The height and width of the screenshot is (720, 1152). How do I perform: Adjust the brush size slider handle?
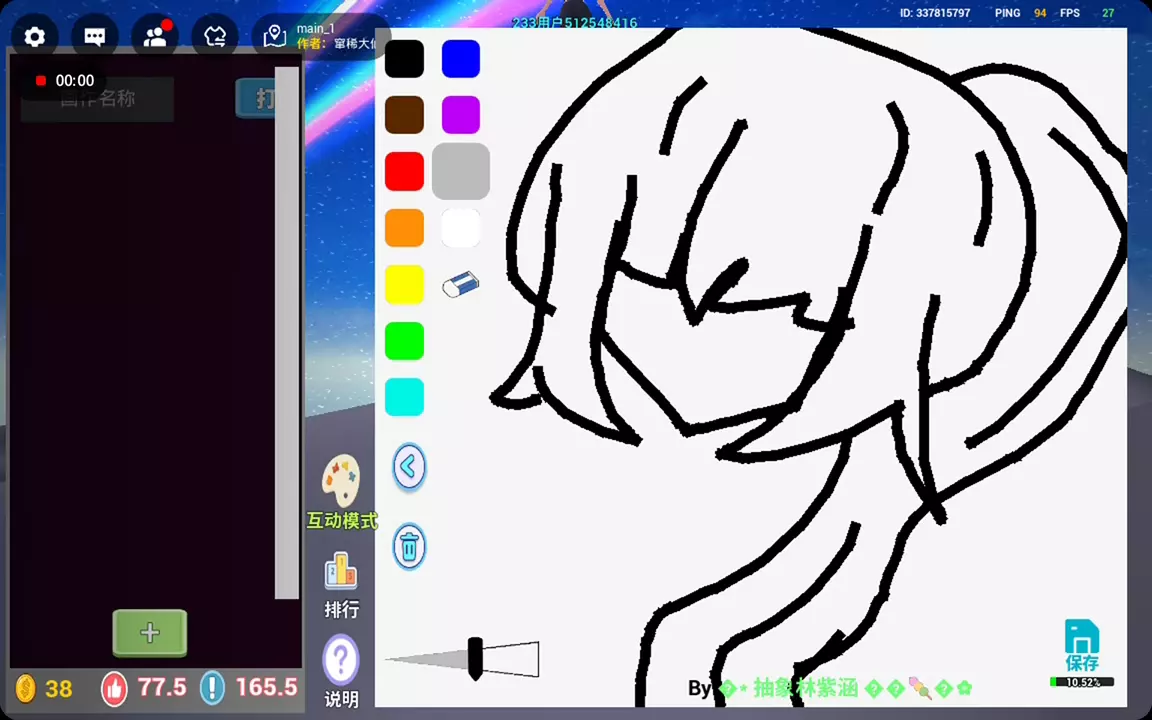(x=475, y=658)
